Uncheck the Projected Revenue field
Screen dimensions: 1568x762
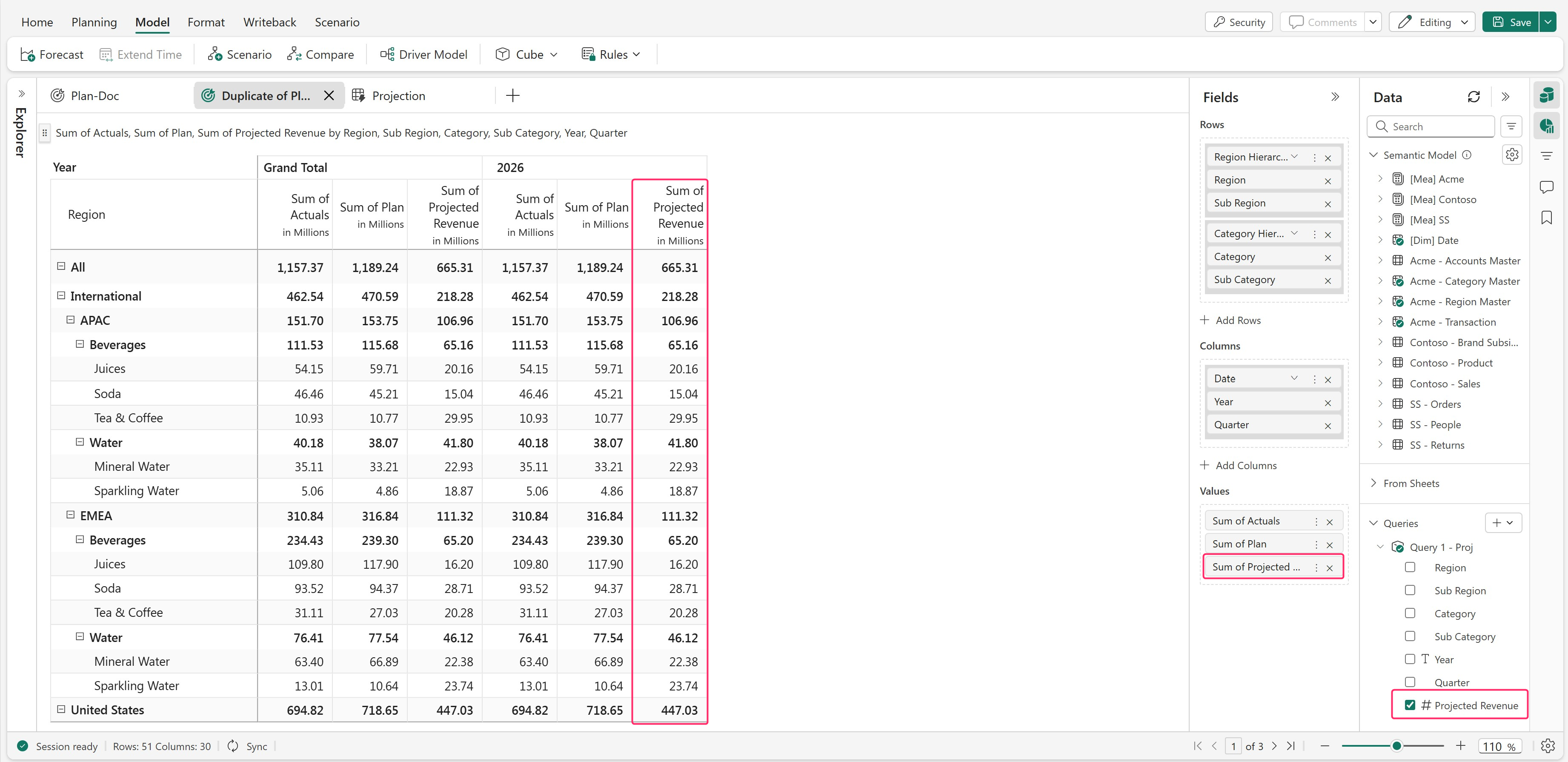pyautogui.click(x=1410, y=705)
